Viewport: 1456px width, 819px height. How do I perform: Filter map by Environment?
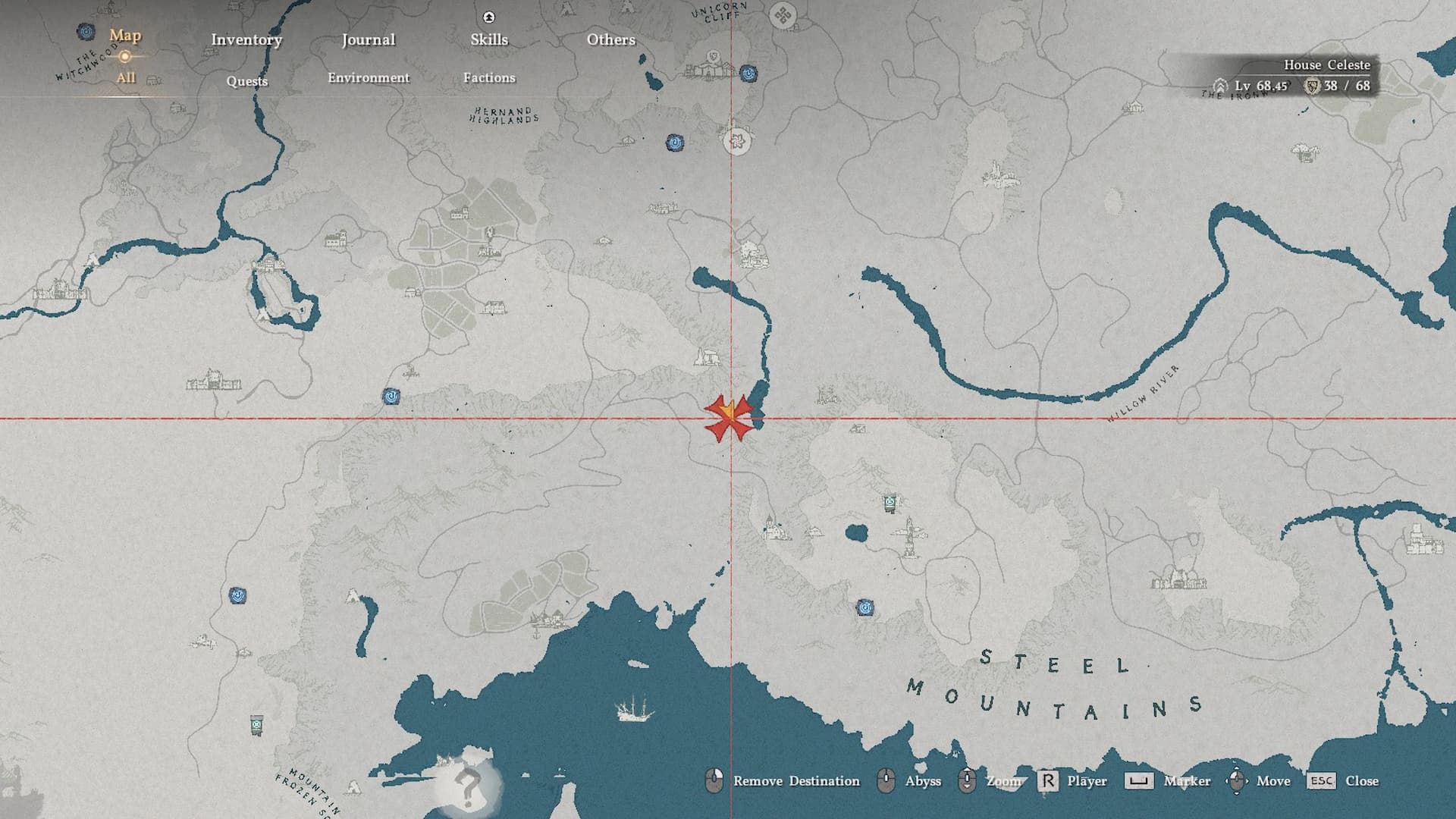coord(369,77)
